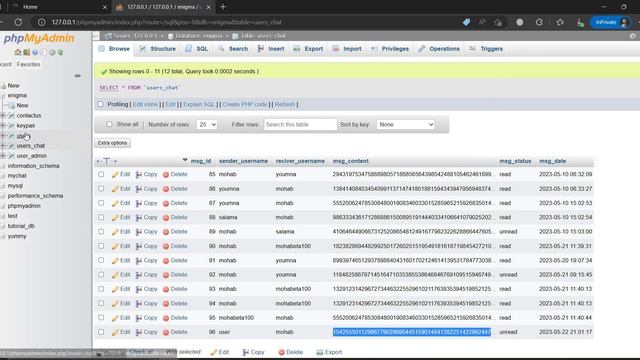The width and height of the screenshot is (640, 360).
Task: Switch to the Home browser tab
Action: coord(30,7)
